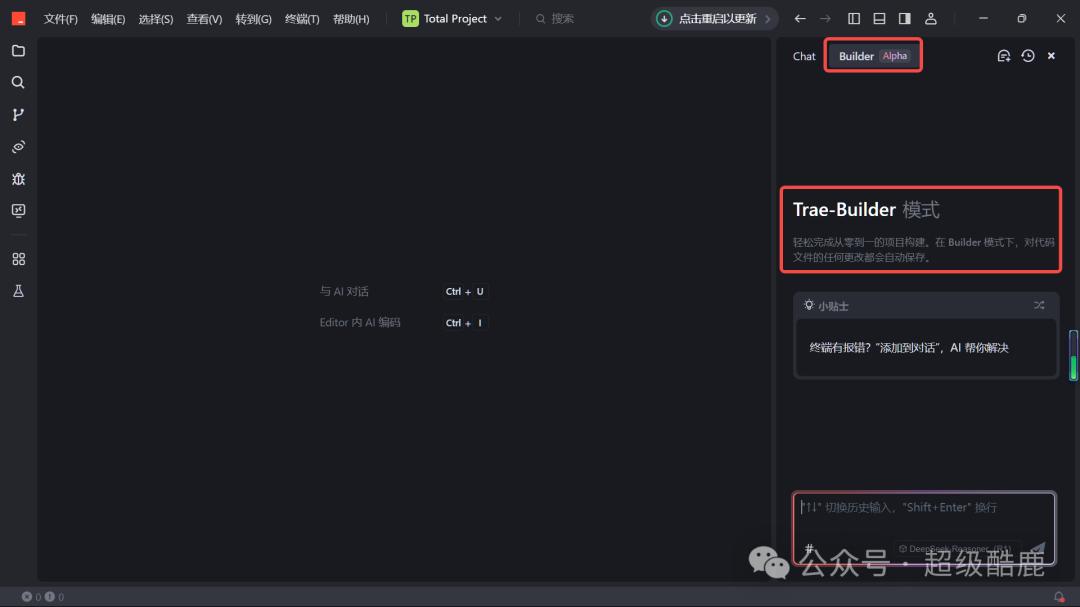The image size is (1080, 607).
Task: Toggle the bottom panel layout
Action: 879,19
